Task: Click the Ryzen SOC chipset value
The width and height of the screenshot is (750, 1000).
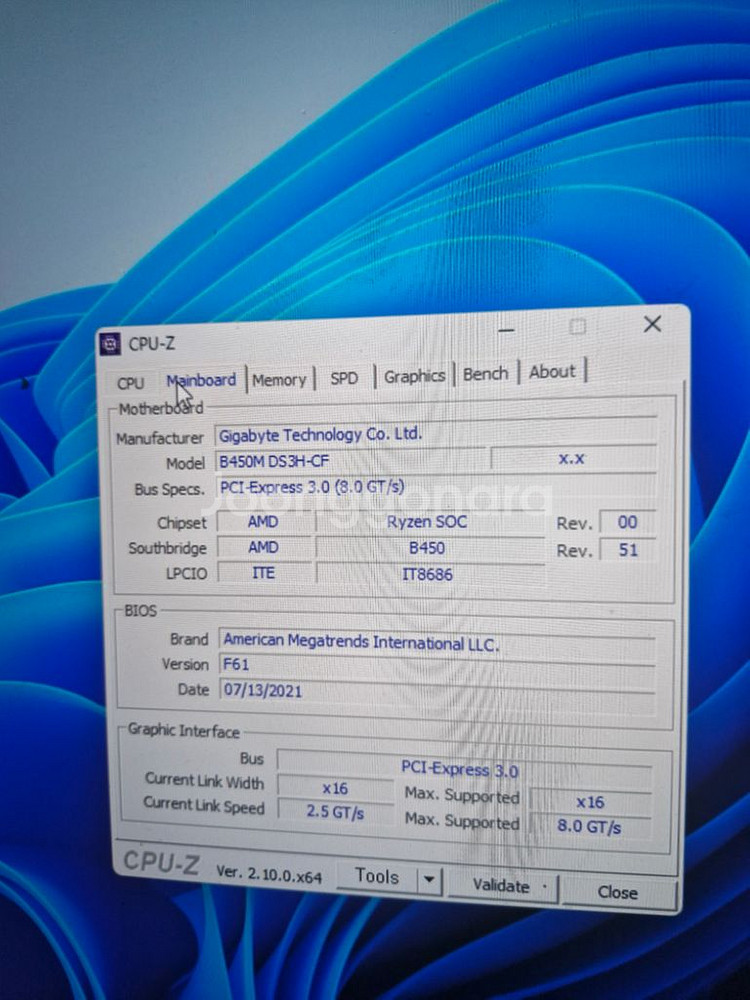Action: 428,522
